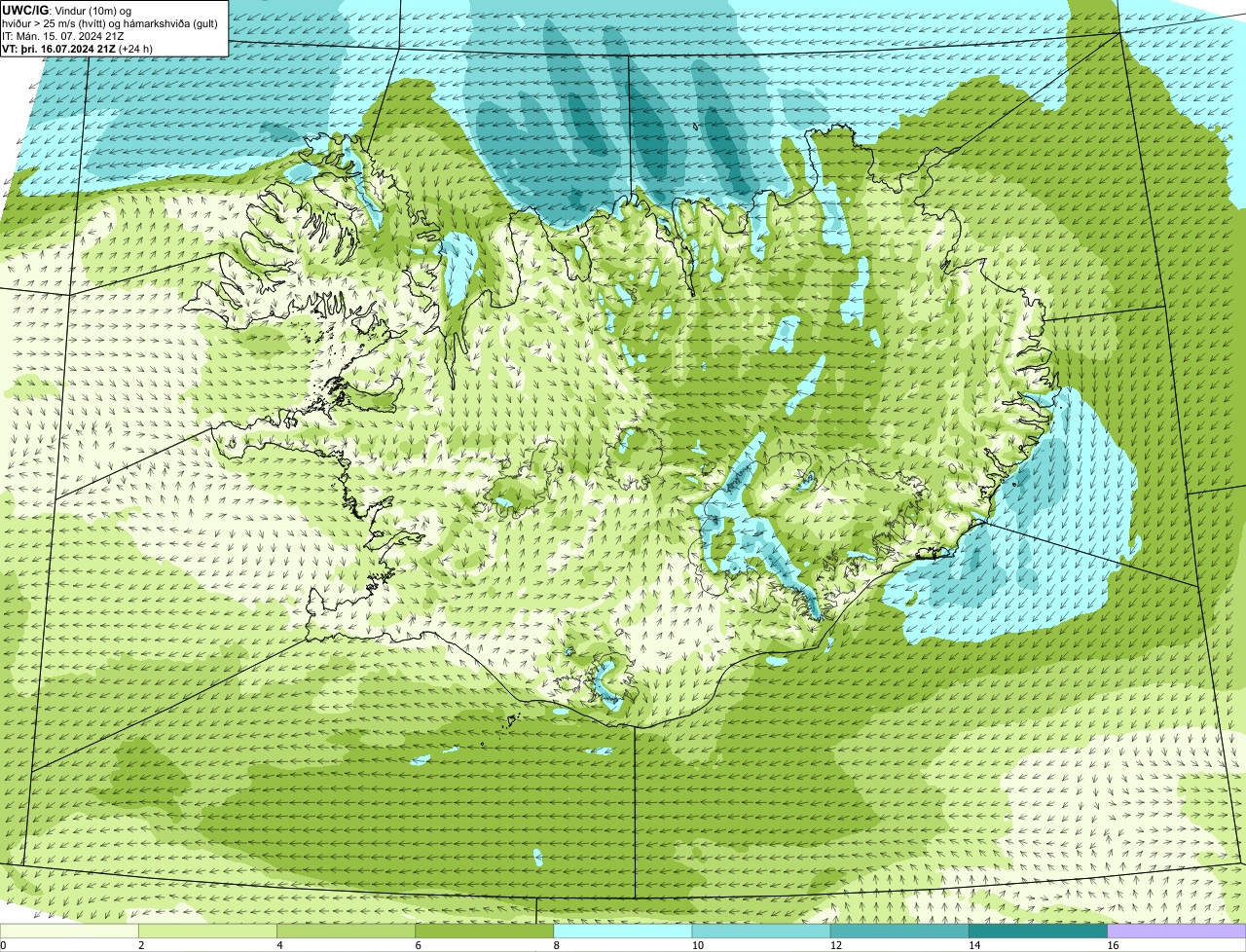Image resolution: width=1246 pixels, height=952 pixels.
Task: Click the 12–14 m/s teal legend swatch
Action: pos(899,932)
